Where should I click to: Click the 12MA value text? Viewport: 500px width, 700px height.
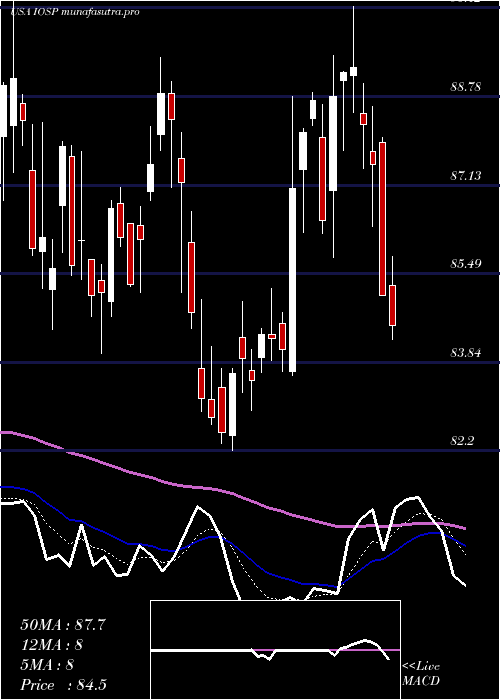click(x=51, y=645)
